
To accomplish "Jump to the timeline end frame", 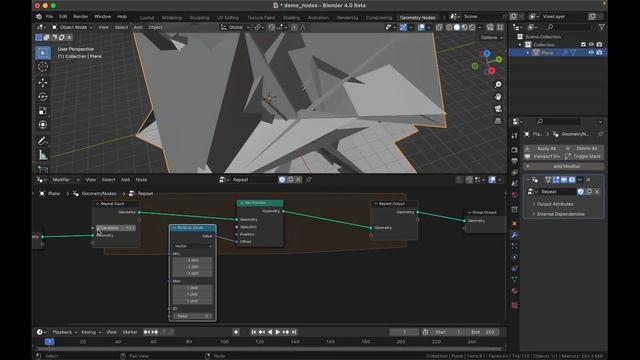I will [x=294, y=332].
